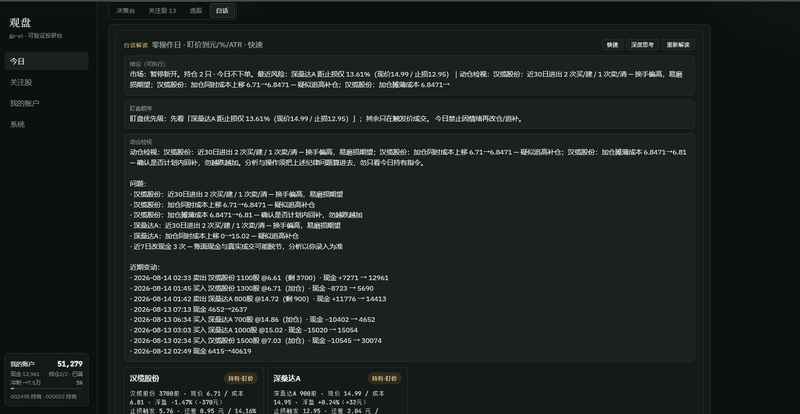Click 持有·盯价 badge on 深桑达A card
This screenshot has width=800, height=414.
(385, 378)
